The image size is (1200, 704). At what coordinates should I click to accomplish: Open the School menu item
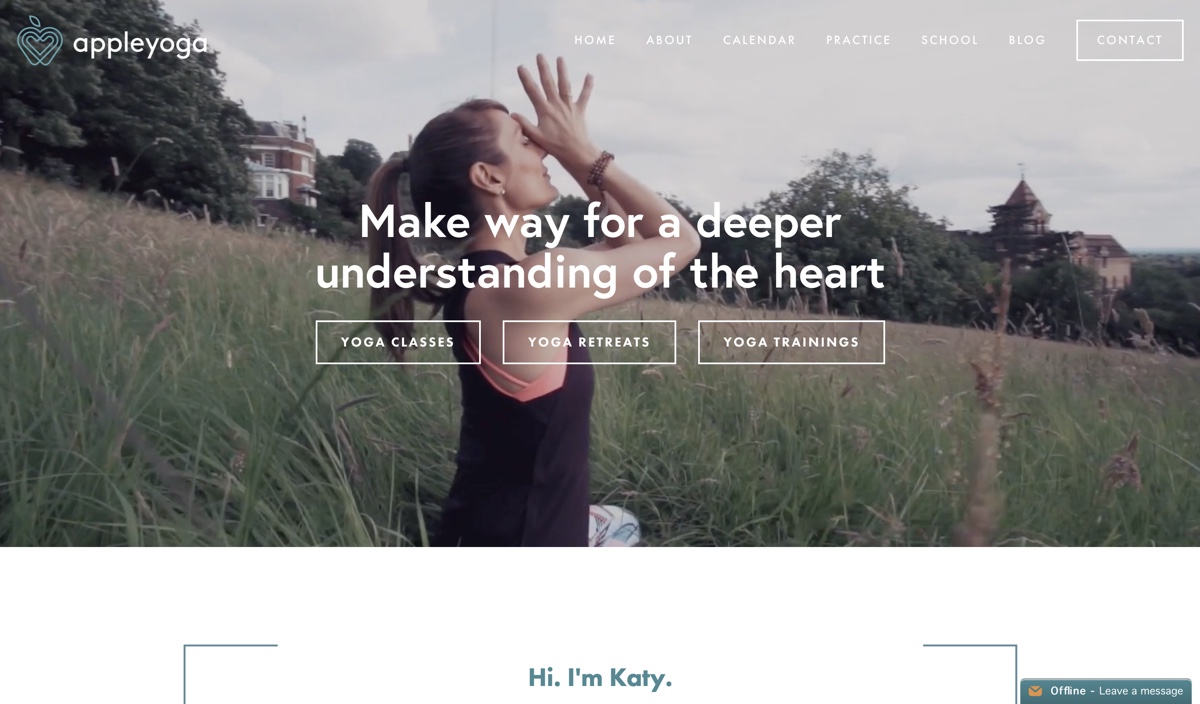[950, 40]
